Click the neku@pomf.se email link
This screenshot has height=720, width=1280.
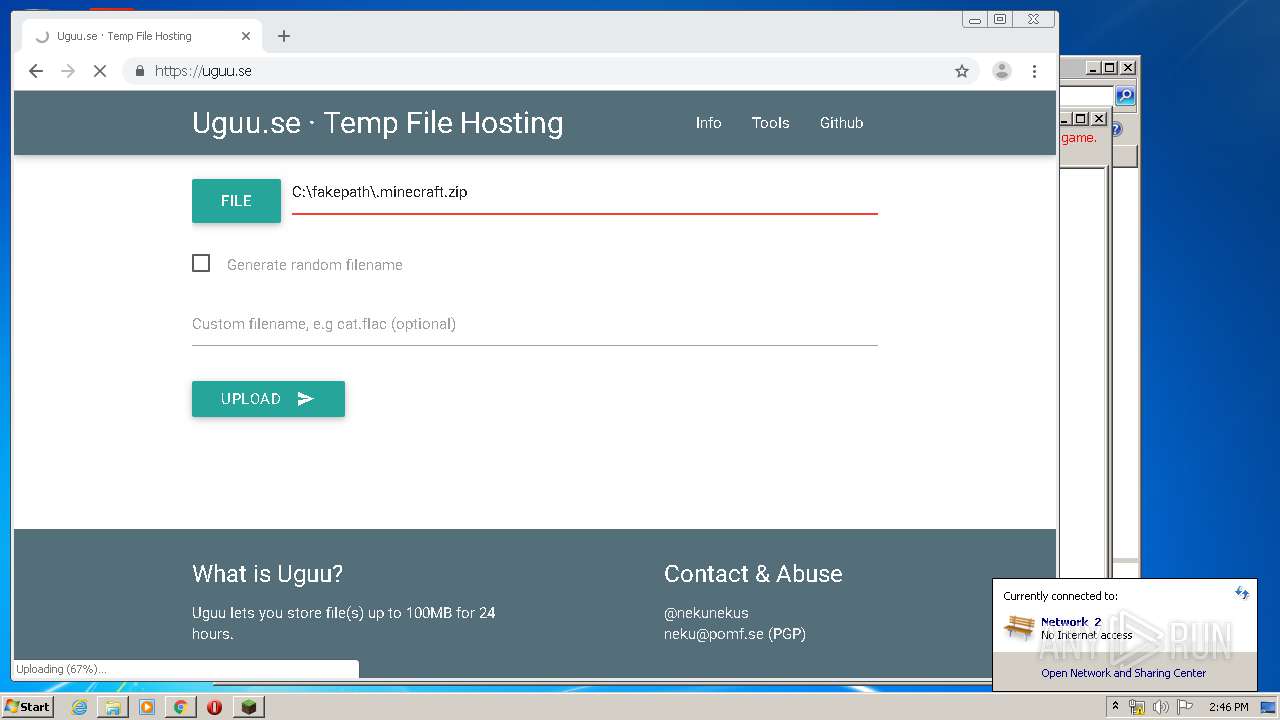click(x=714, y=634)
